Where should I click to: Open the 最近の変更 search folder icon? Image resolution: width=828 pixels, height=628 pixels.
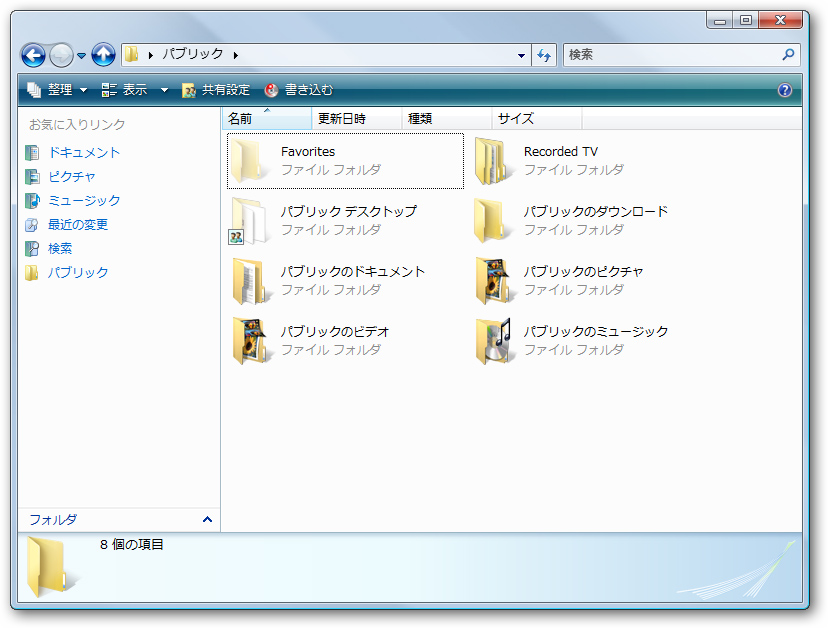35,224
